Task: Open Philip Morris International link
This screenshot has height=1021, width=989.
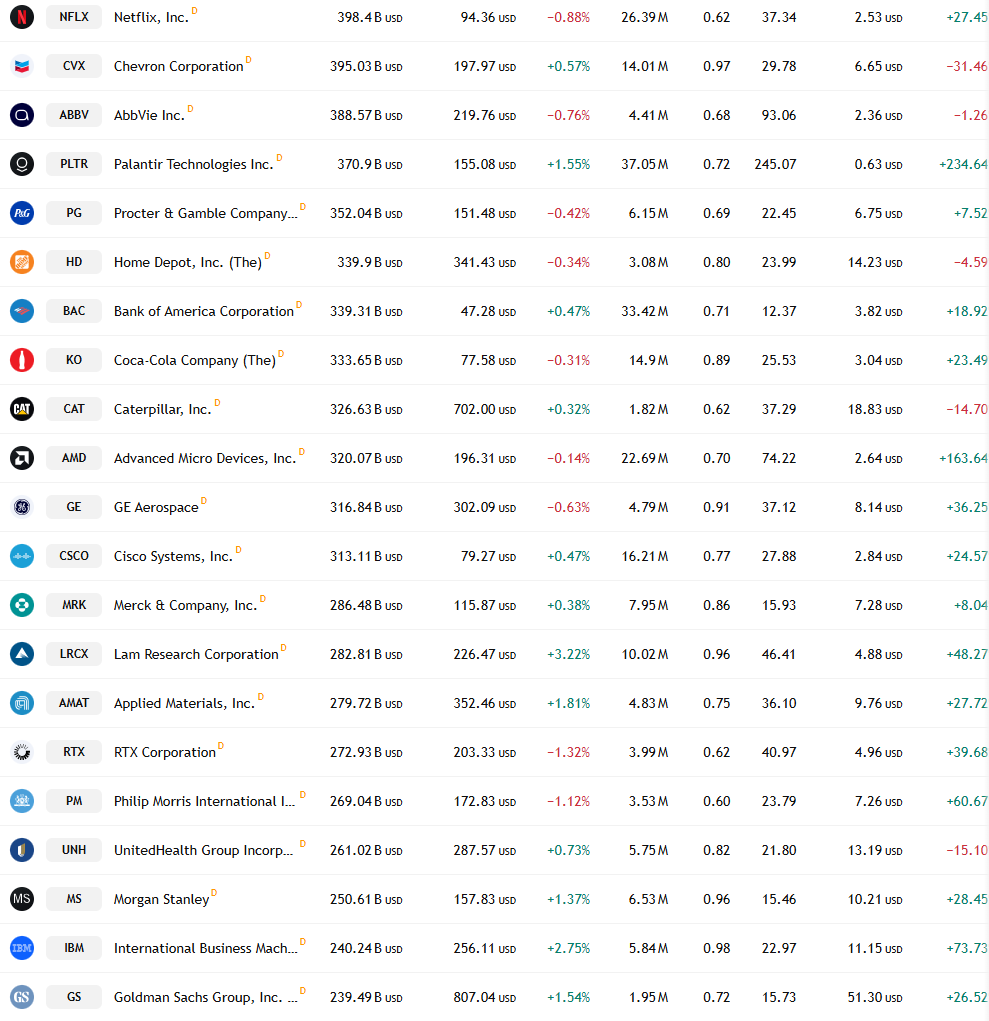Action: [x=204, y=802]
